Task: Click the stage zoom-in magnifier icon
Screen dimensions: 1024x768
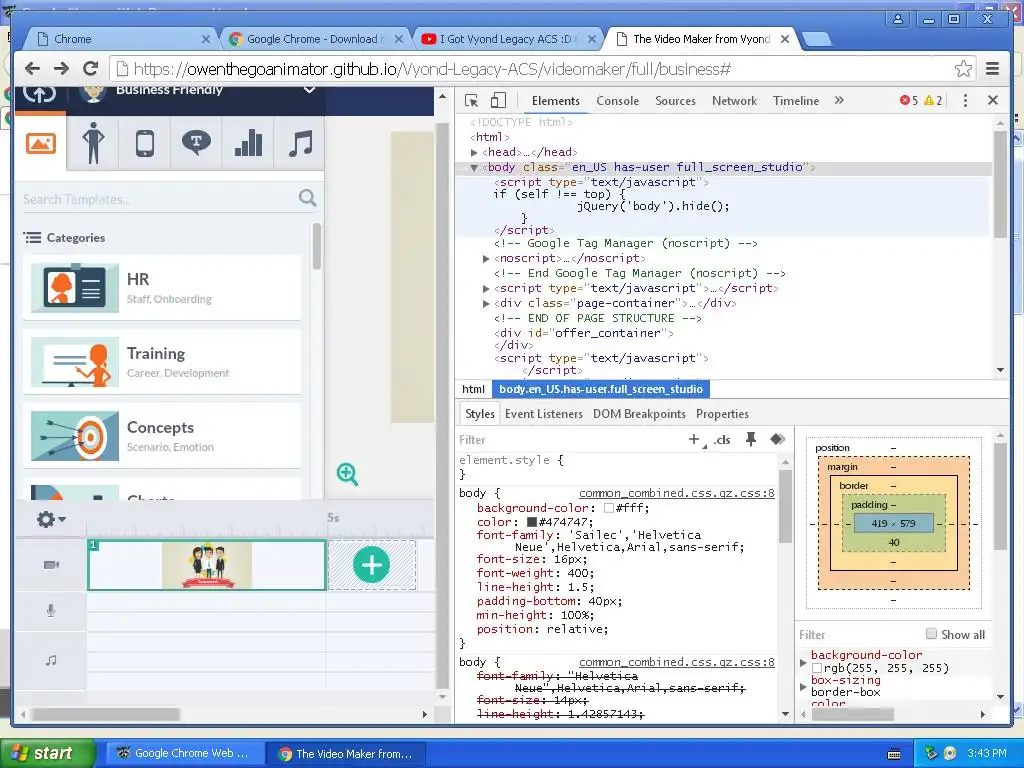Action: click(x=347, y=474)
